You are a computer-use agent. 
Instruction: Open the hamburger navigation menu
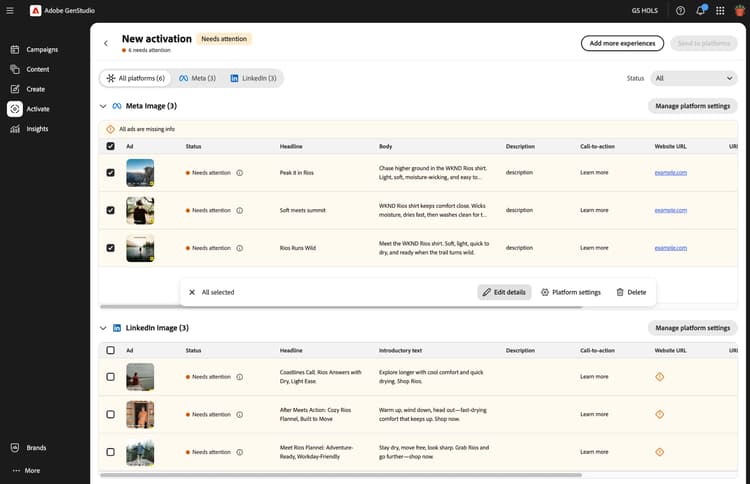[x=10, y=11]
